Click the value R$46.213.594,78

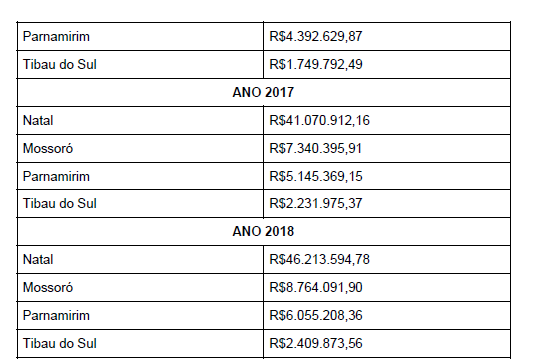(319, 259)
